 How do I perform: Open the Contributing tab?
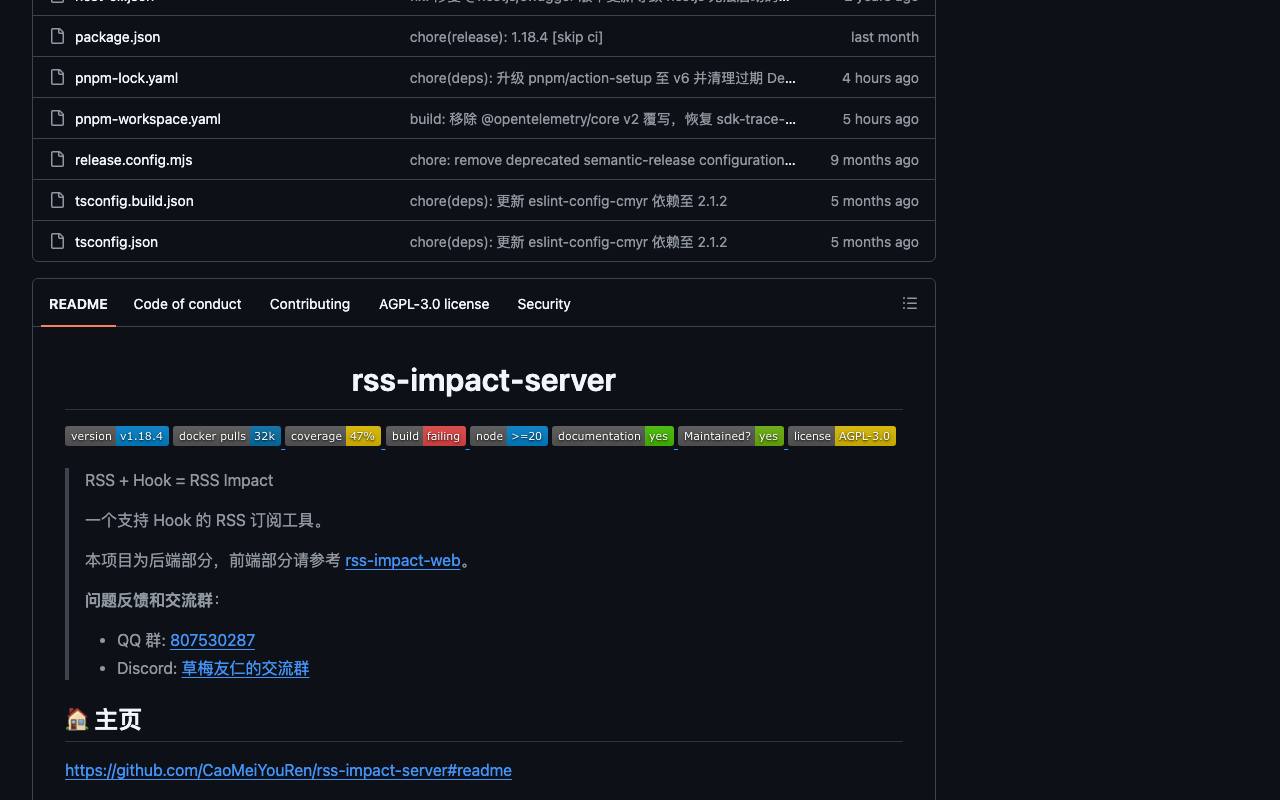[310, 304]
